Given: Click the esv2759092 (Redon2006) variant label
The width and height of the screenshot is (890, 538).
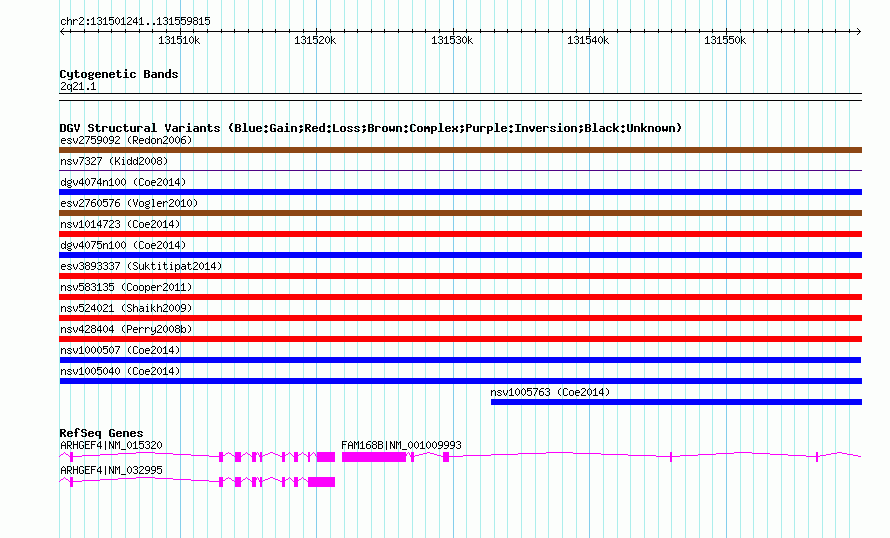Looking at the screenshot, I should click(x=126, y=140).
